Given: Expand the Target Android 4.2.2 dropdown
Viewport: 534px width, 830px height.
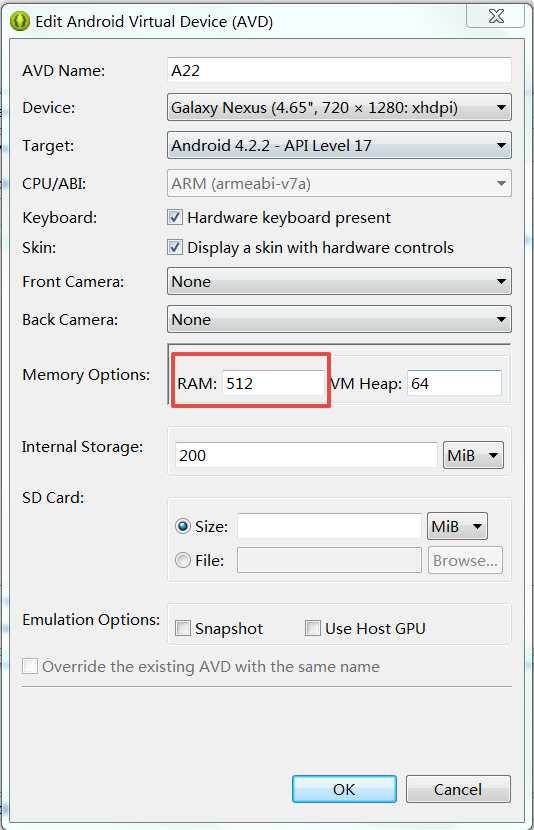Looking at the screenshot, I should pos(339,145).
